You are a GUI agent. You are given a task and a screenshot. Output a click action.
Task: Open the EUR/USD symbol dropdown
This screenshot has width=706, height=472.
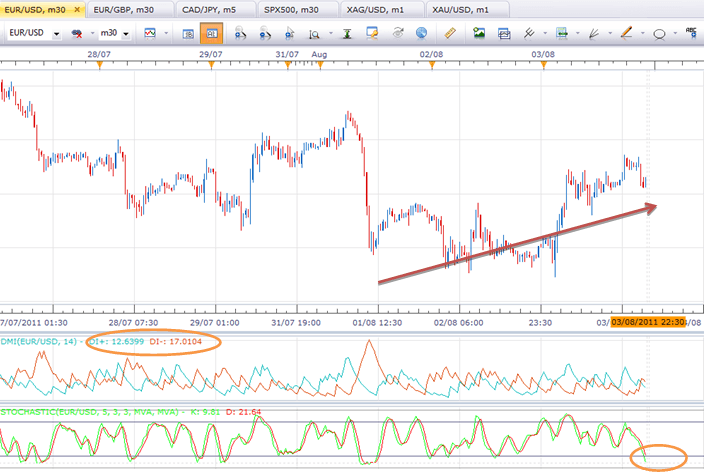pyautogui.click(x=34, y=33)
